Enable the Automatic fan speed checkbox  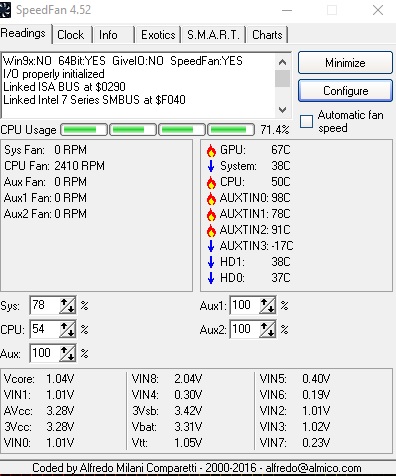tap(306, 122)
